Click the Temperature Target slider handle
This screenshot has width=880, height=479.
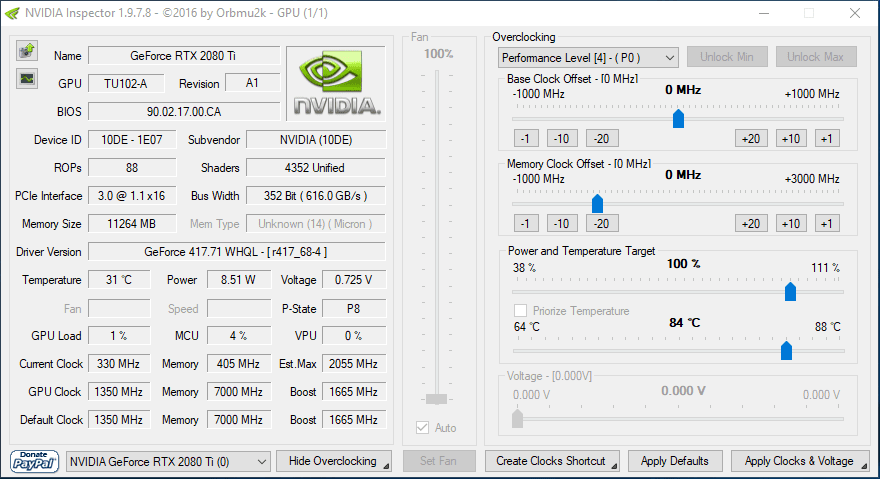[786, 350]
